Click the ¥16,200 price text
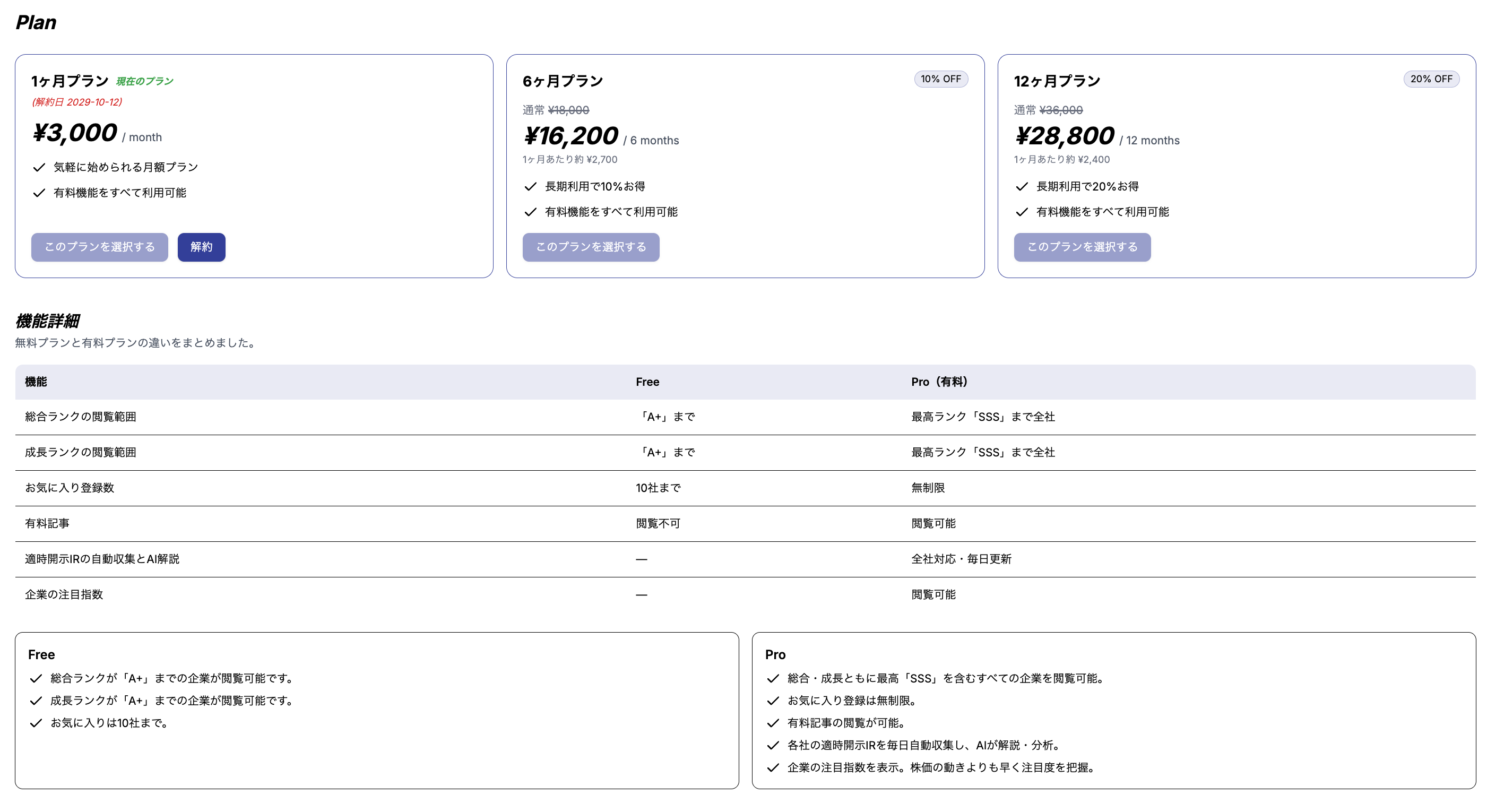The image size is (1487, 812). point(570,136)
